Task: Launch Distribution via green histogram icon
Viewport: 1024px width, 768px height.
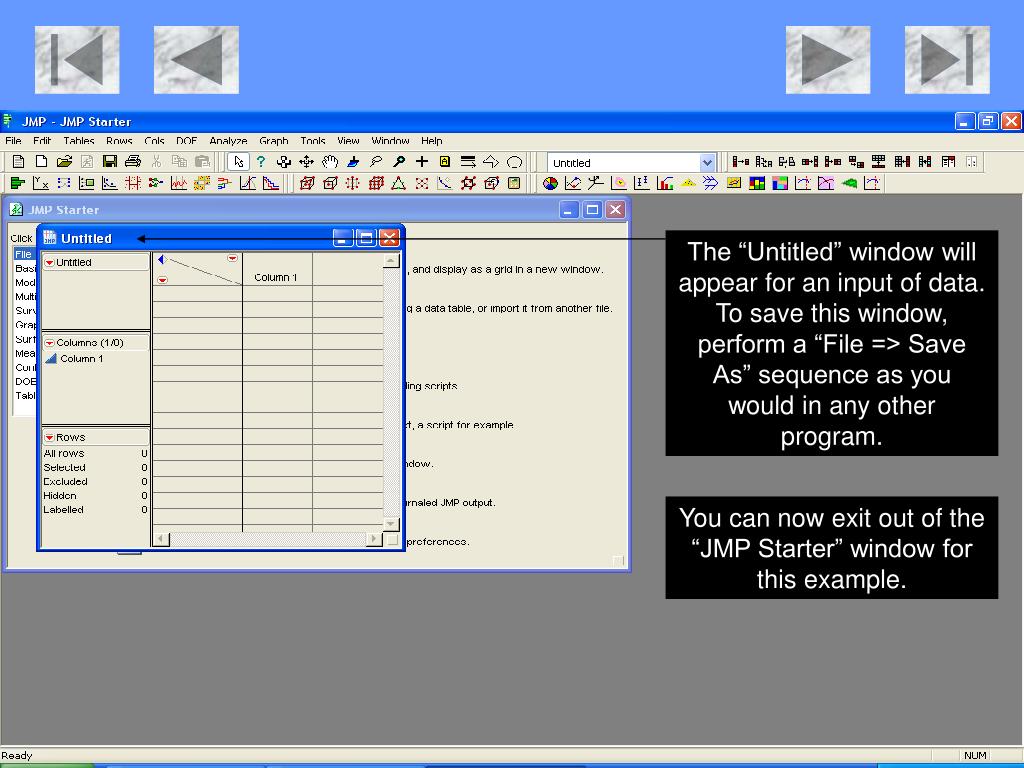Action: click(x=18, y=184)
